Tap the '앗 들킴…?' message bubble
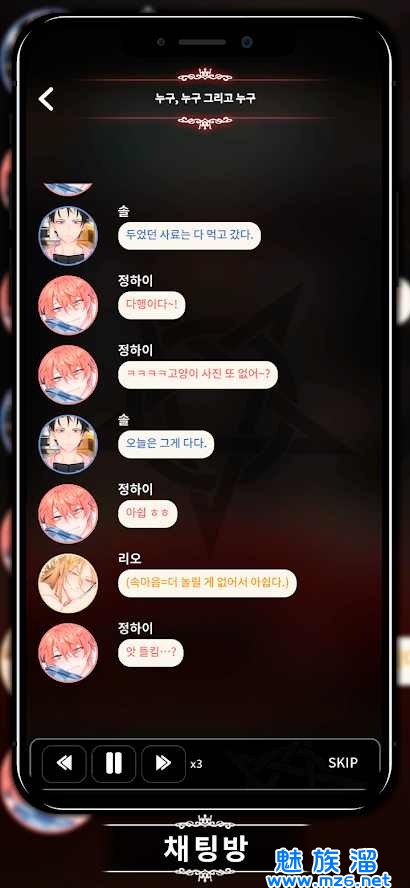Viewport: 410px width, 888px height. click(x=151, y=653)
